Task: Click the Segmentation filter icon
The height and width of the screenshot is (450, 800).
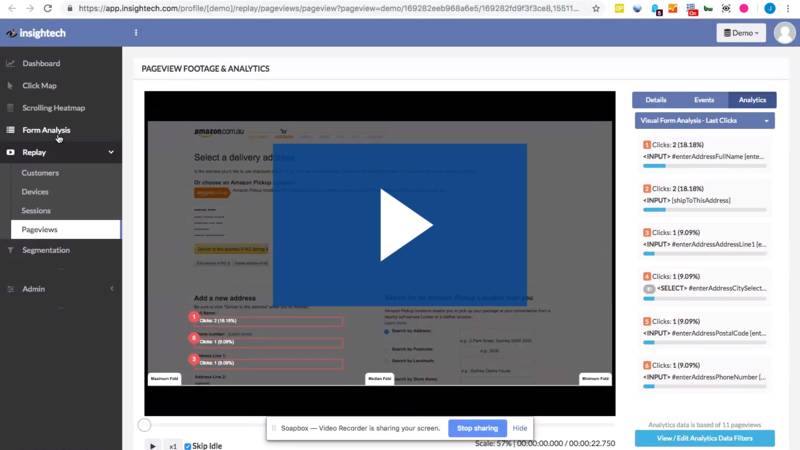Action: [x=10, y=250]
